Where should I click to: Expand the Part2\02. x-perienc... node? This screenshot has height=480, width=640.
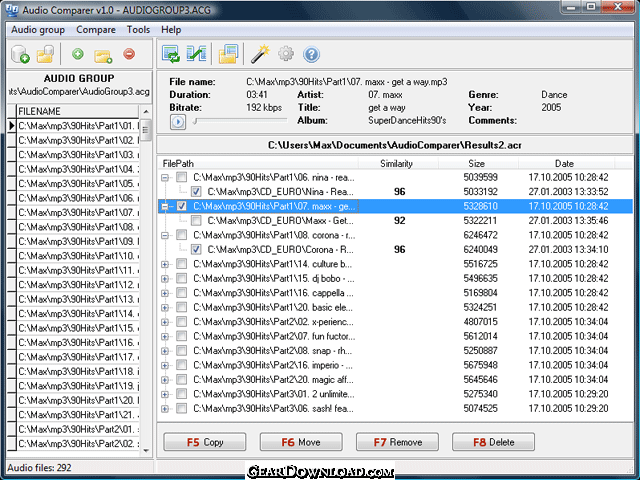pos(164,322)
